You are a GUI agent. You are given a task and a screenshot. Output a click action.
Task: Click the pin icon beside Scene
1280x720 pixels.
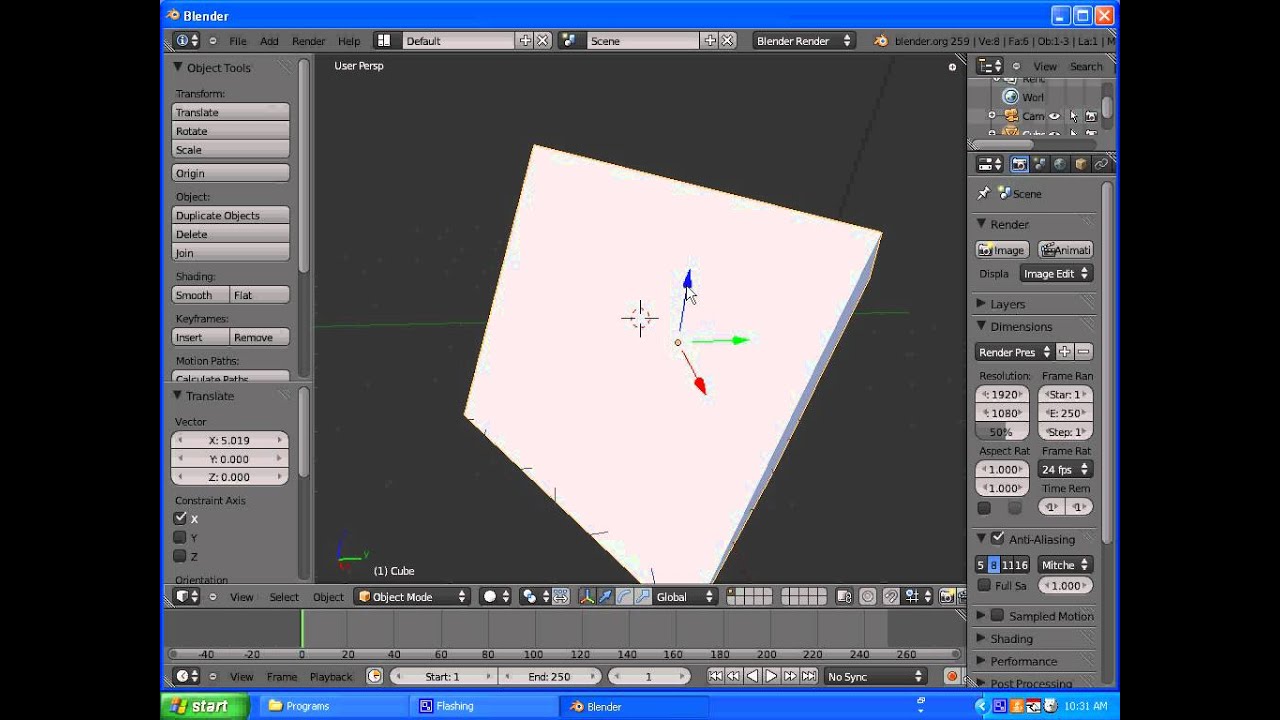tap(984, 193)
